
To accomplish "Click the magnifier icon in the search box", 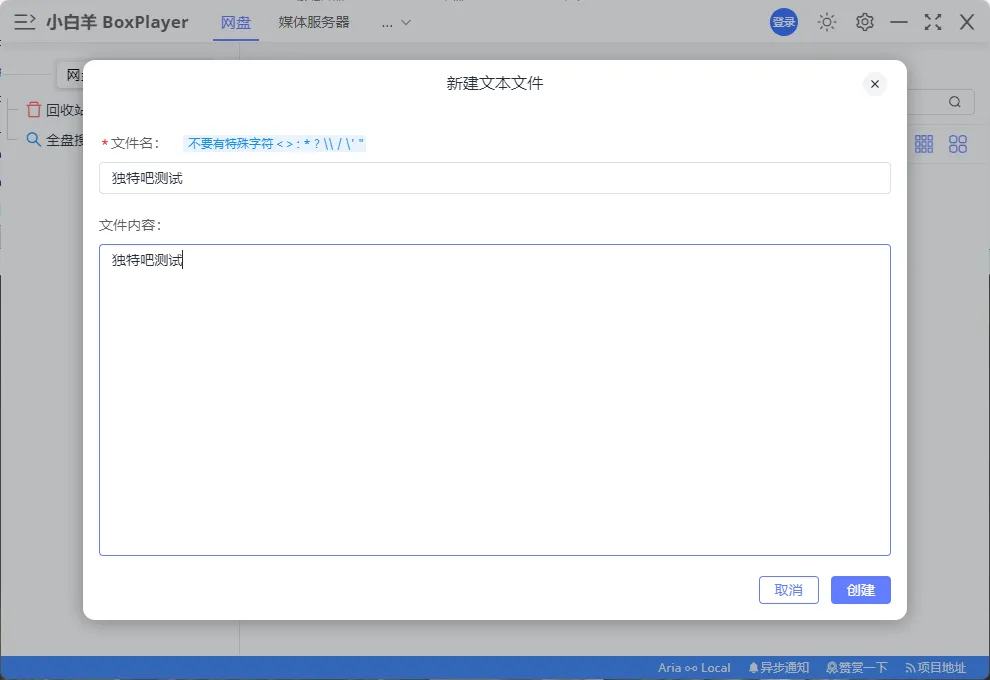I will [x=954, y=101].
